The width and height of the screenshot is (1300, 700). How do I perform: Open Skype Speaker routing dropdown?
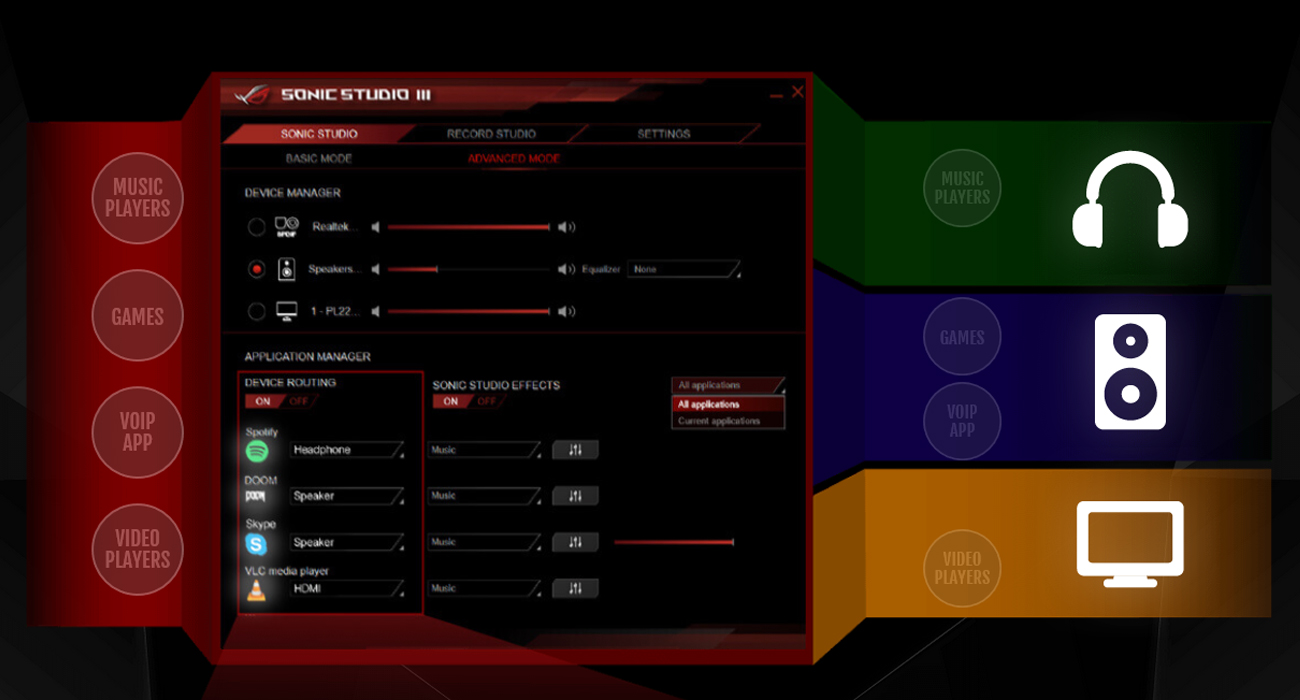(347, 542)
